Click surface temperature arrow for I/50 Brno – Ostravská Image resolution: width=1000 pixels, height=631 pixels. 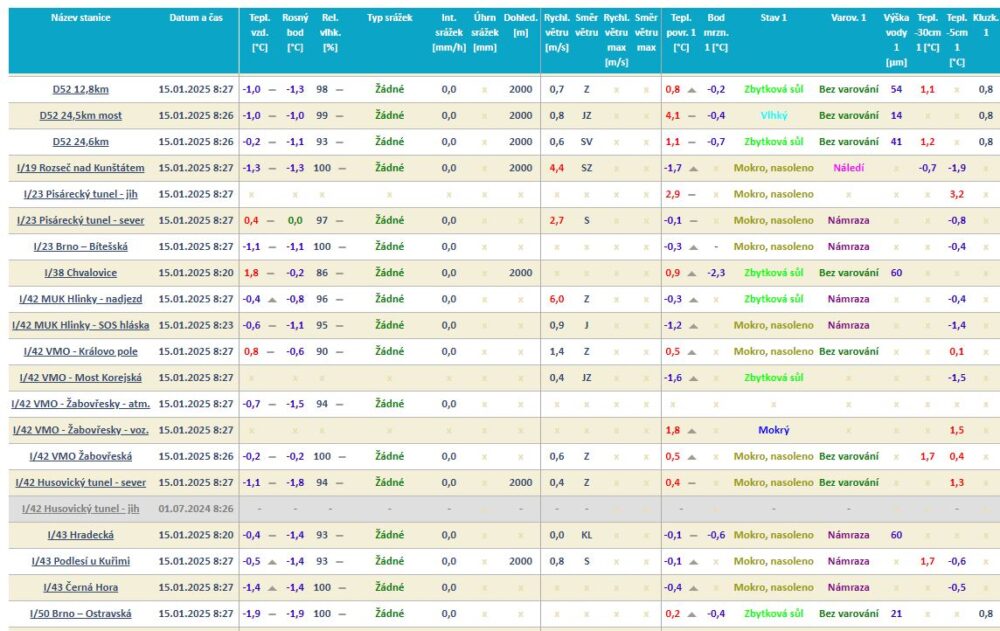[692, 614]
